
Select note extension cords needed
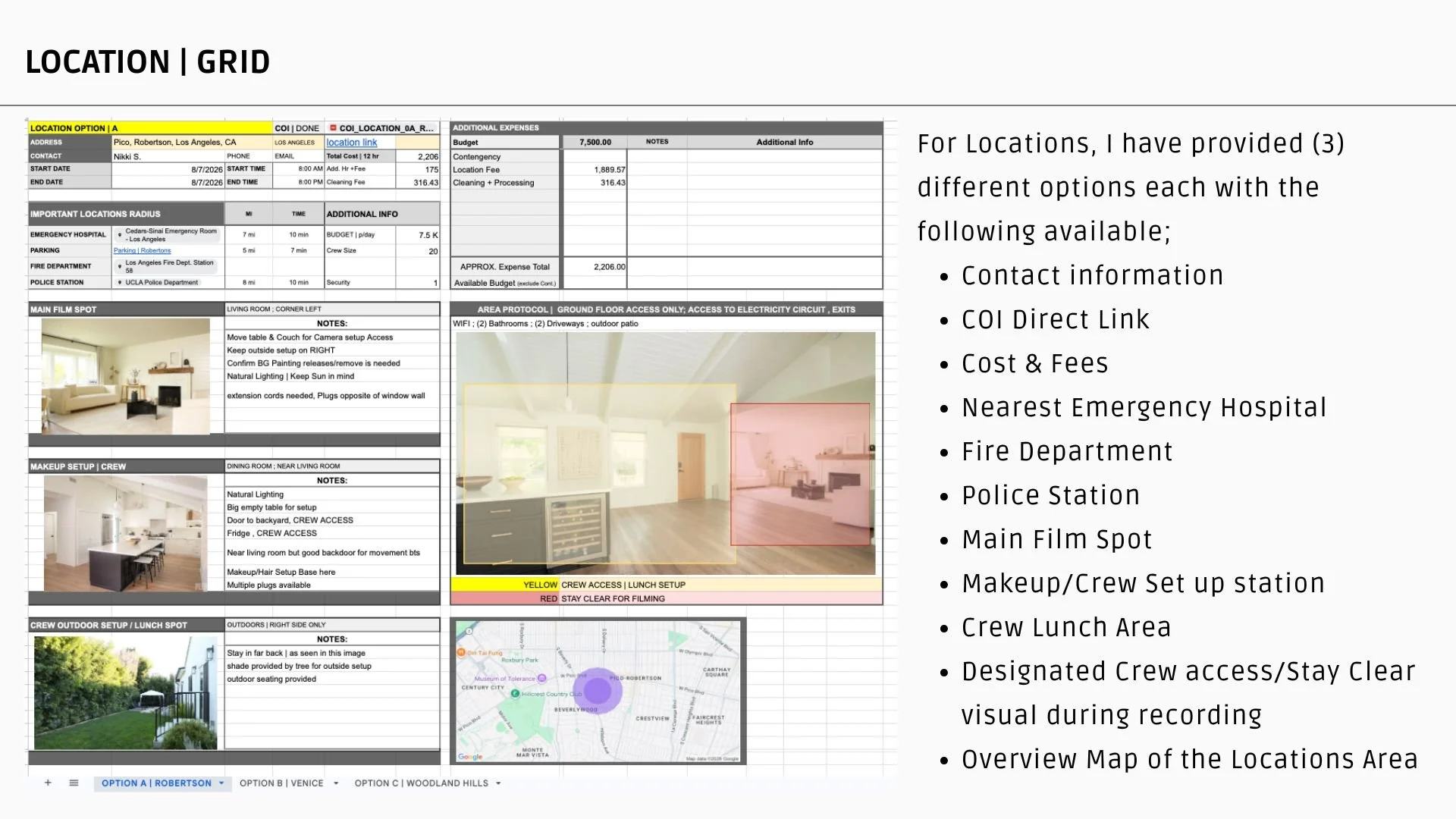tap(332, 396)
